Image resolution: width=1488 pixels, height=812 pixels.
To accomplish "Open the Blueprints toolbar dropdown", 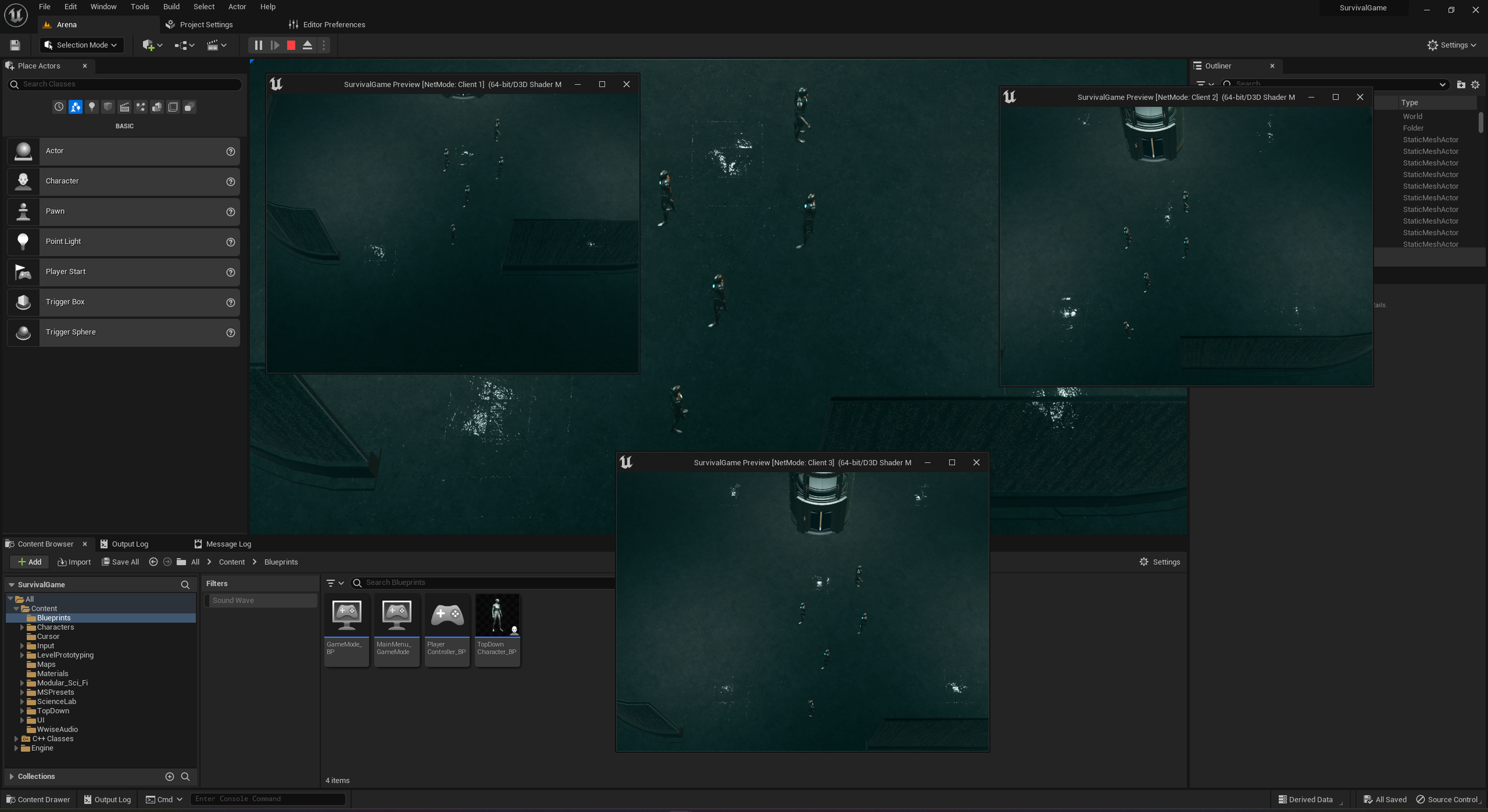I will pos(185,45).
